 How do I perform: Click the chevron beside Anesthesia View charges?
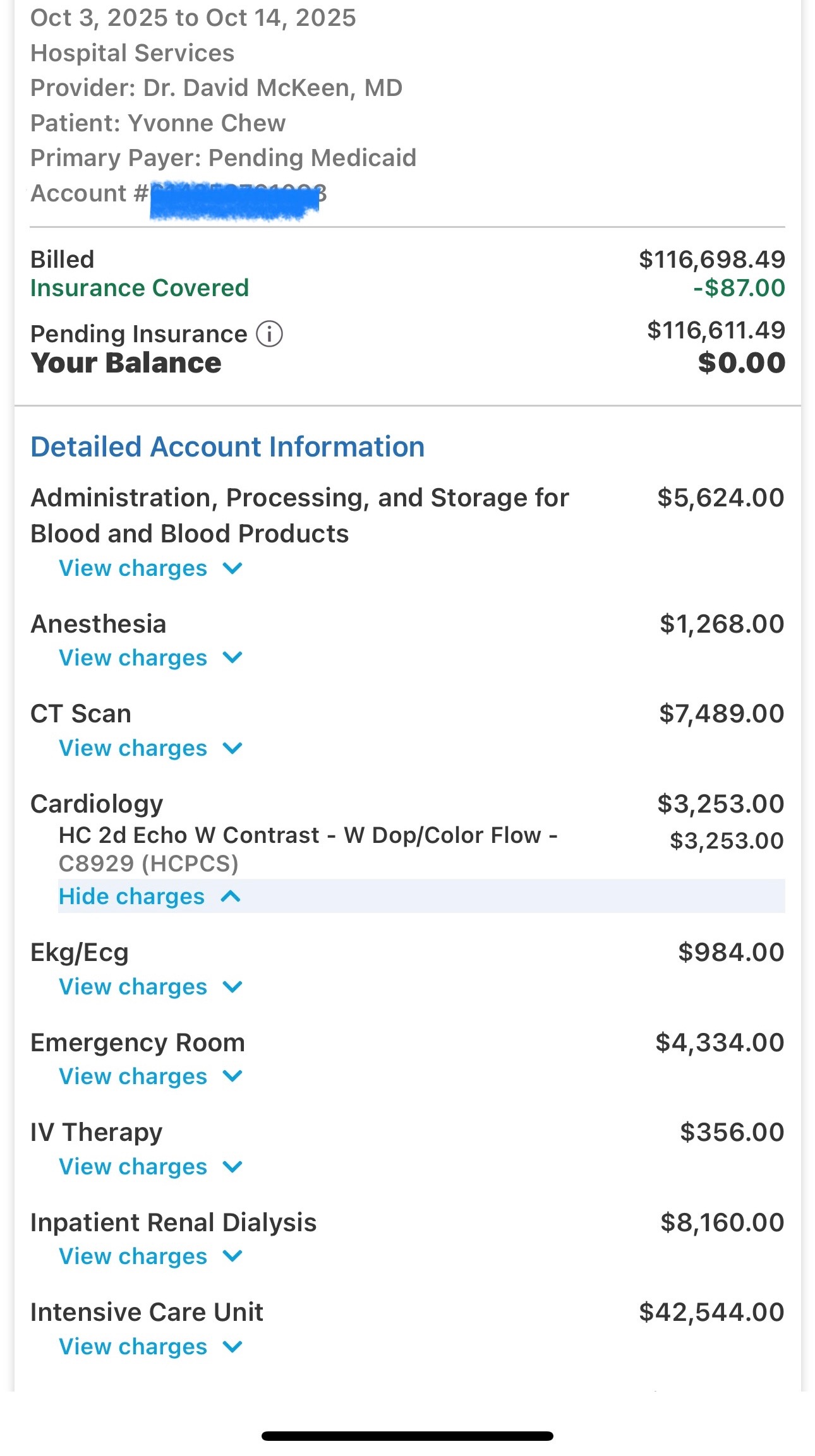click(x=233, y=658)
